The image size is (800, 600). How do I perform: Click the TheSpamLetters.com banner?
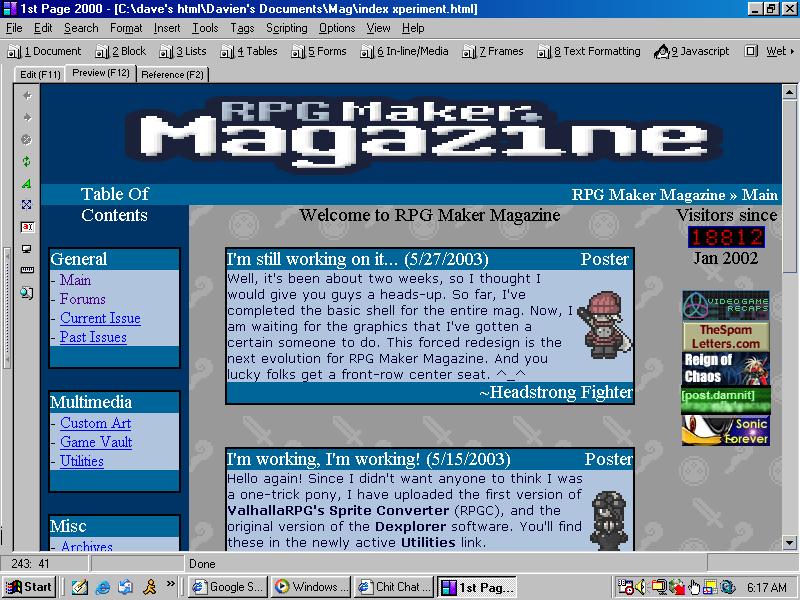tap(726, 336)
